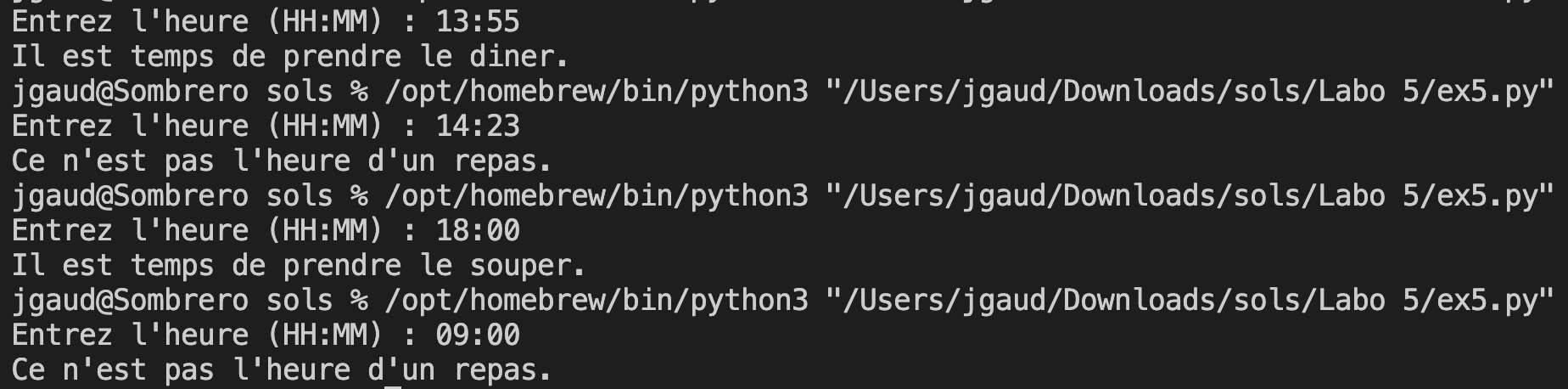The height and width of the screenshot is (389, 1568).
Task: Click the last jgaud@Sombrero prompt
Action: coord(130,300)
